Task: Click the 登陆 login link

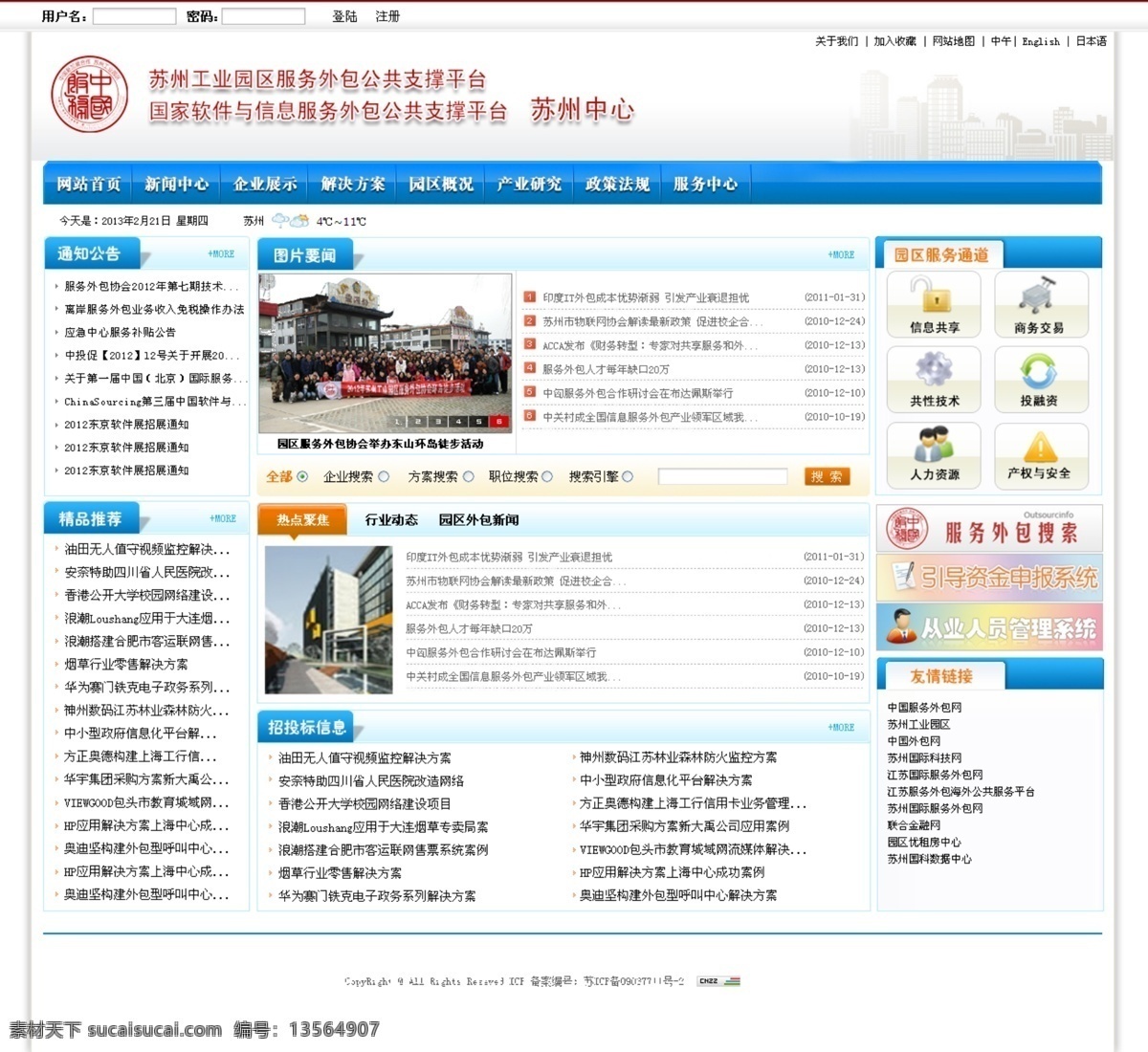Action: point(344,16)
